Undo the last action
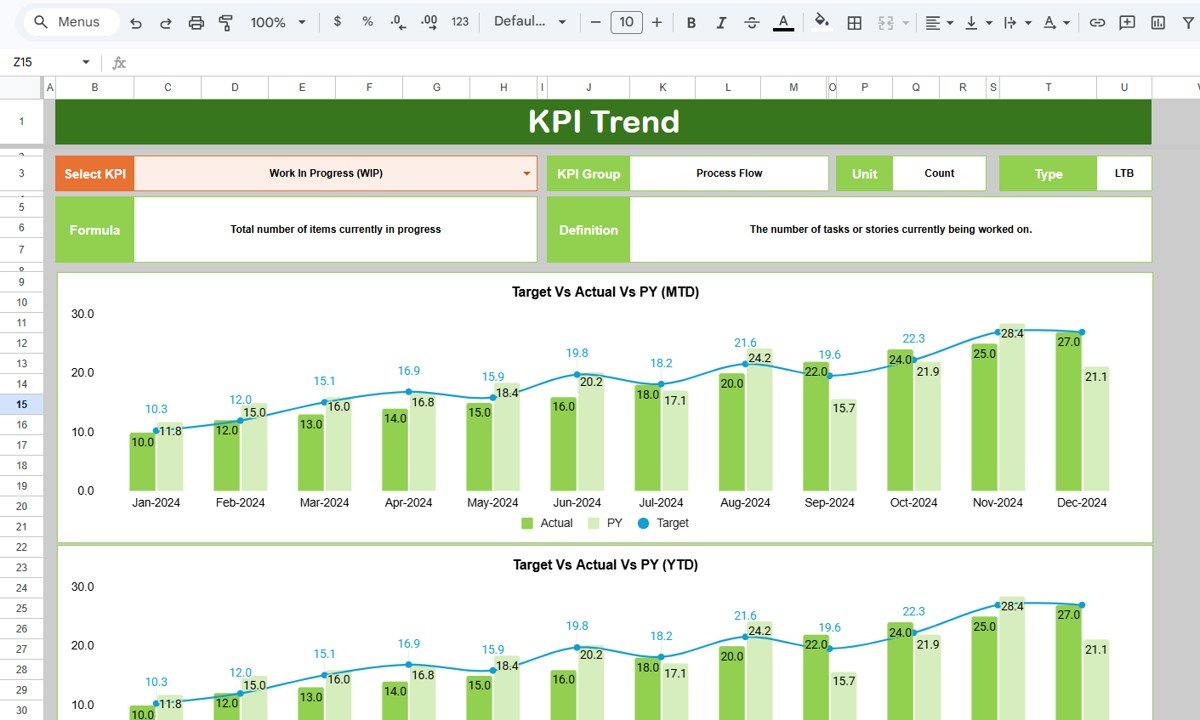The image size is (1200, 720). coord(136,21)
